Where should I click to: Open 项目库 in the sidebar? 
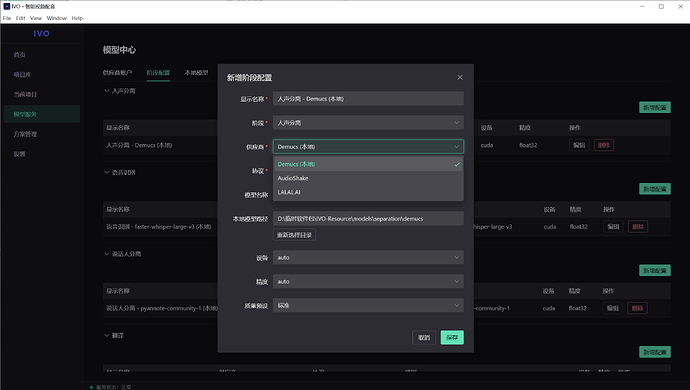click(x=41, y=74)
